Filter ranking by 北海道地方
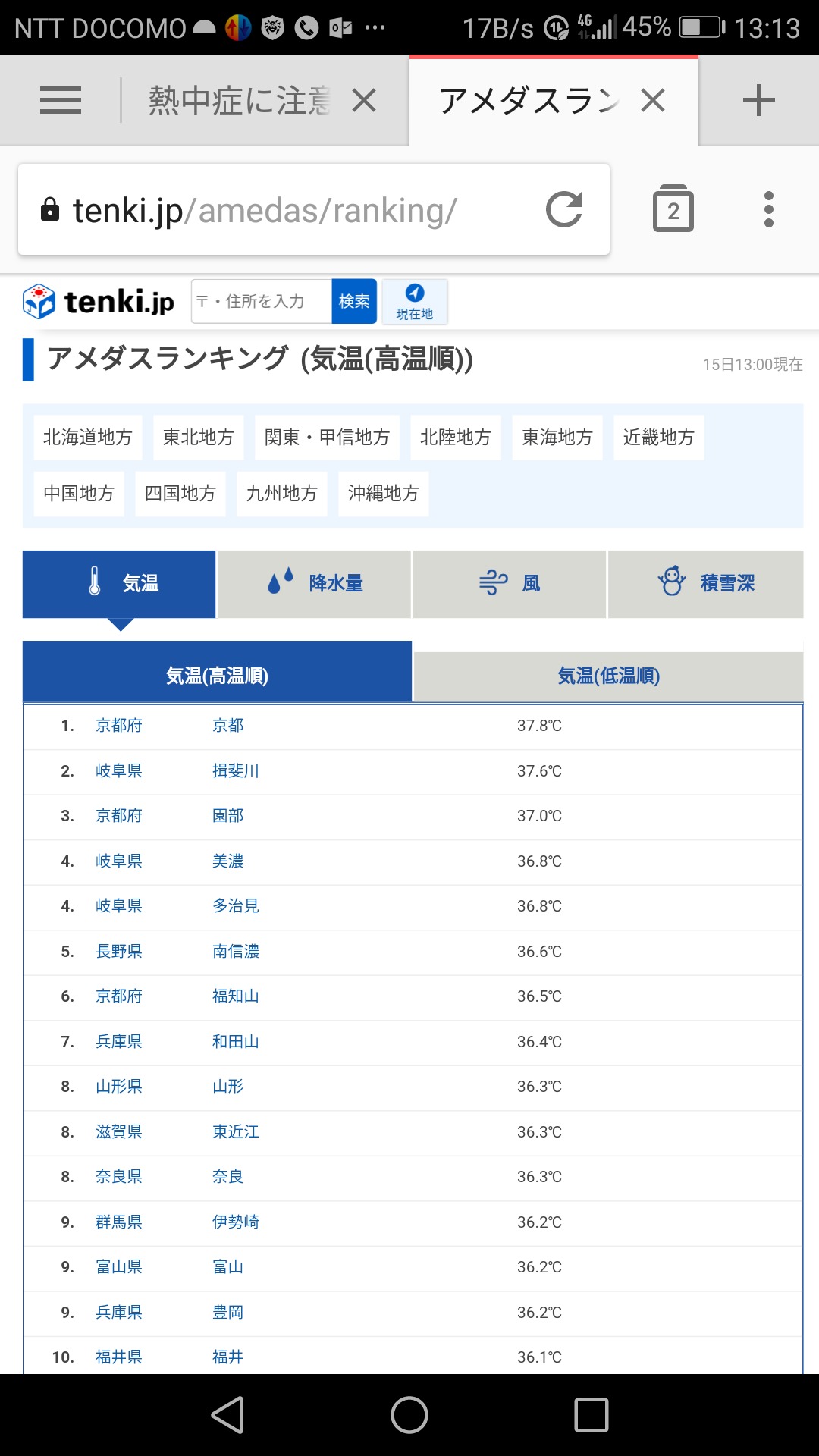819x1456 pixels. point(88,438)
